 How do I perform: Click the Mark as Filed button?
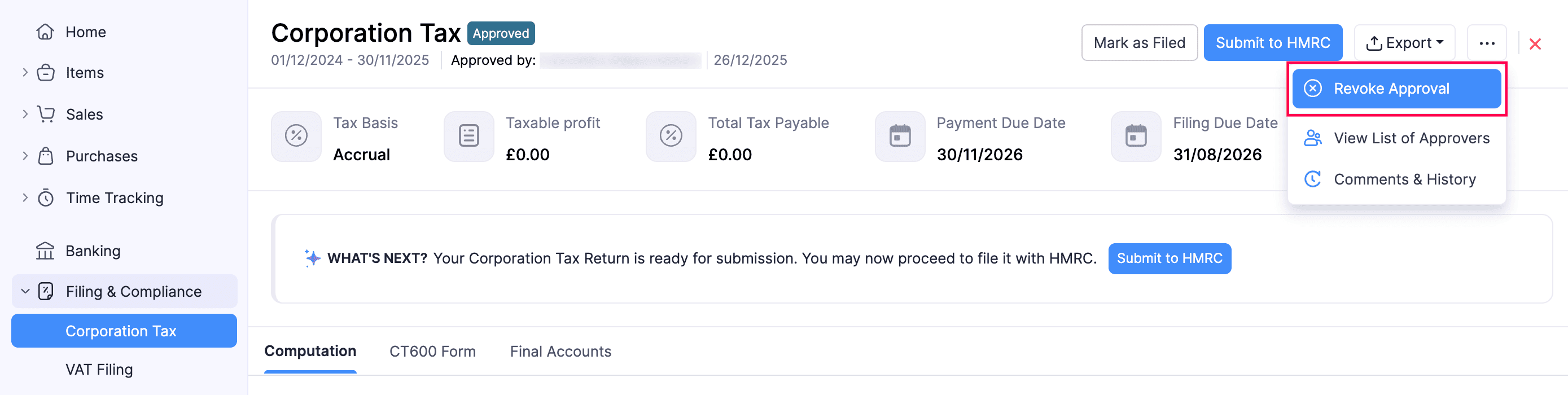click(1139, 43)
